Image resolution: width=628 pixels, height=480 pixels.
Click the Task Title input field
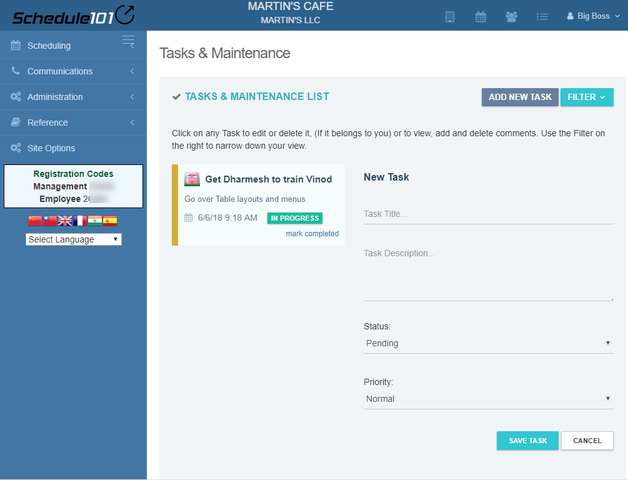488,214
